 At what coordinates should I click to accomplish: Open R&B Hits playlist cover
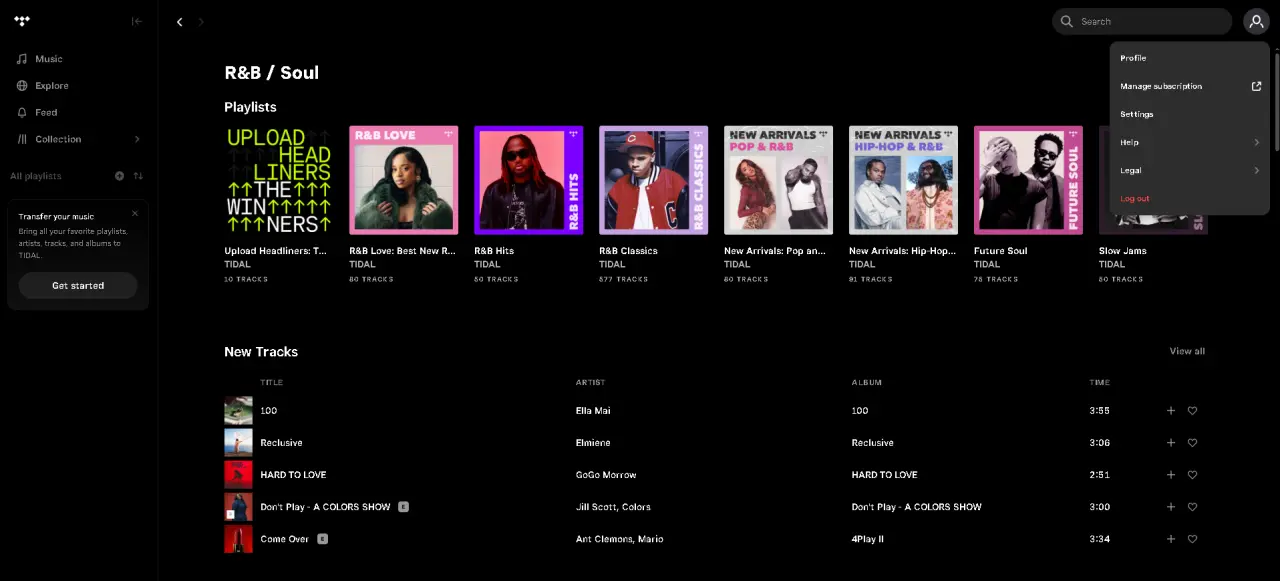point(528,180)
